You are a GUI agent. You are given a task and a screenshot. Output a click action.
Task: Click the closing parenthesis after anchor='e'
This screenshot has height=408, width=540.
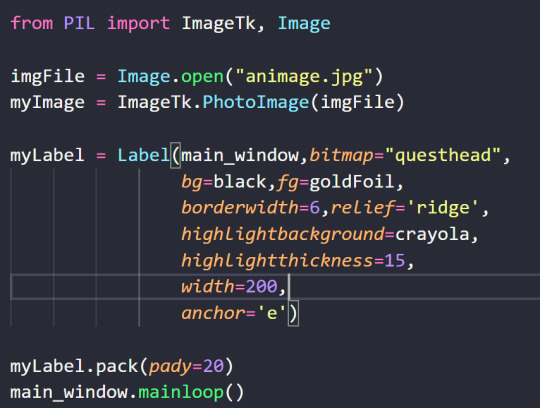pos(293,313)
